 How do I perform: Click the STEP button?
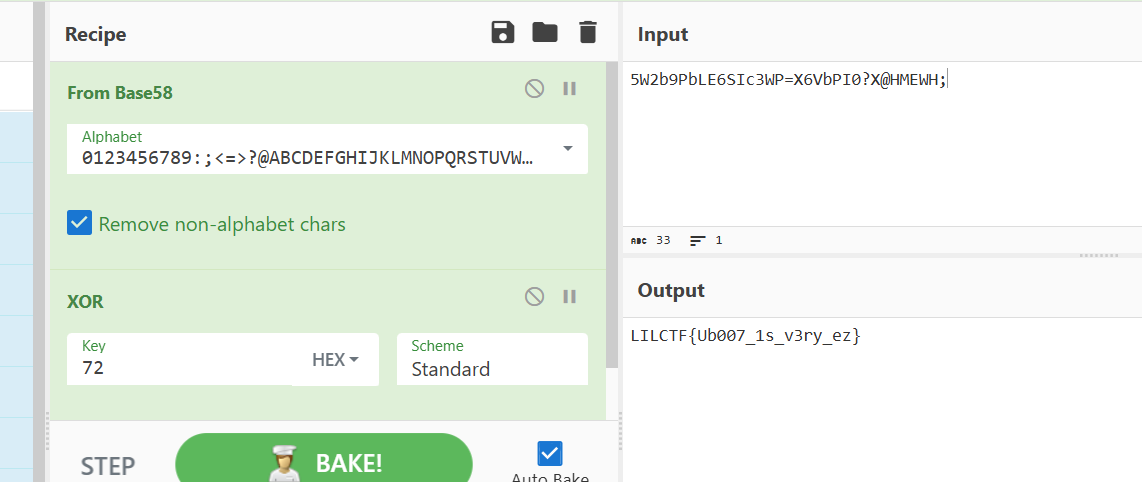108,465
